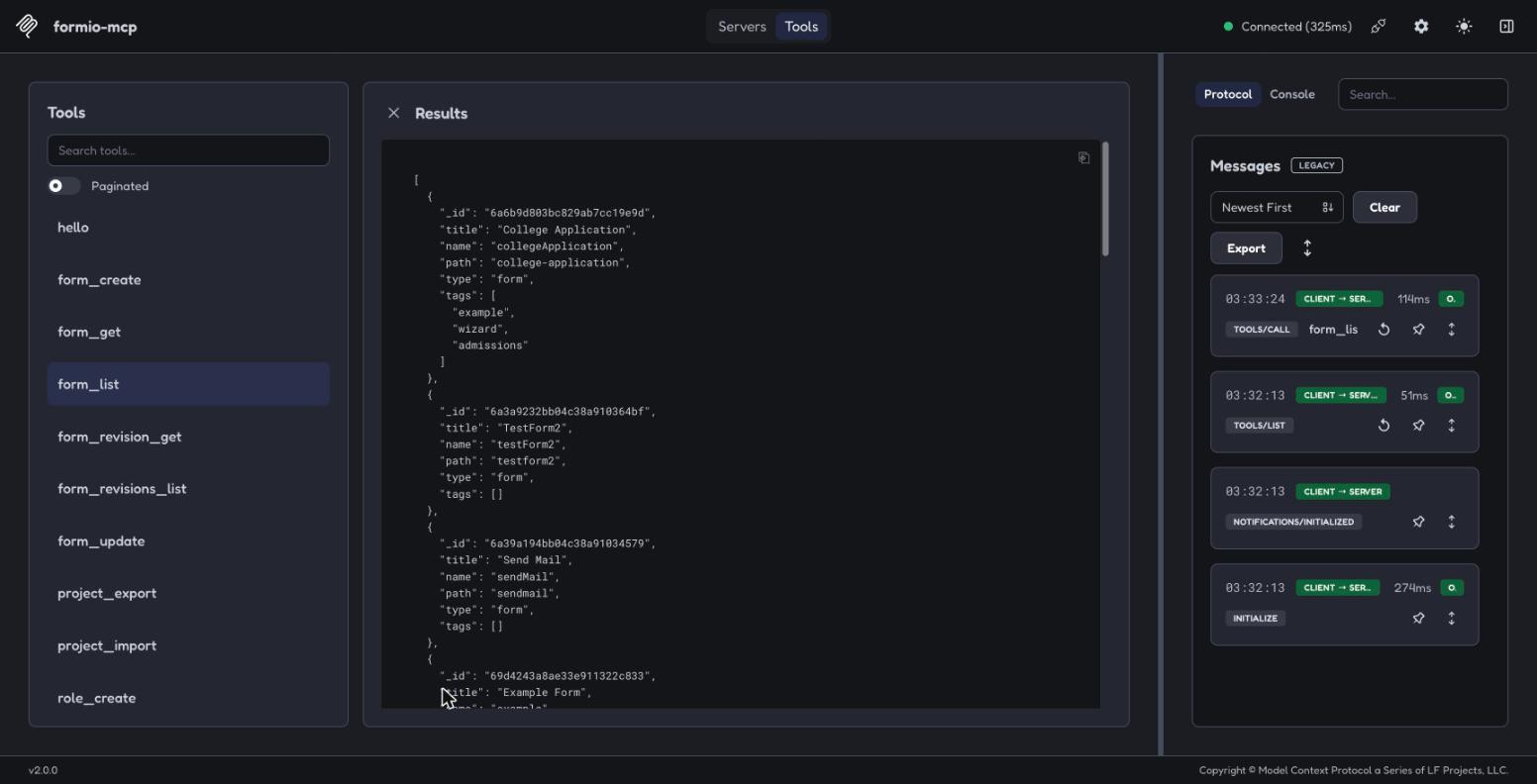Replay the TOOLS/LIST message
Viewport: 1537px width, 784px height.
click(x=1383, y=426)
